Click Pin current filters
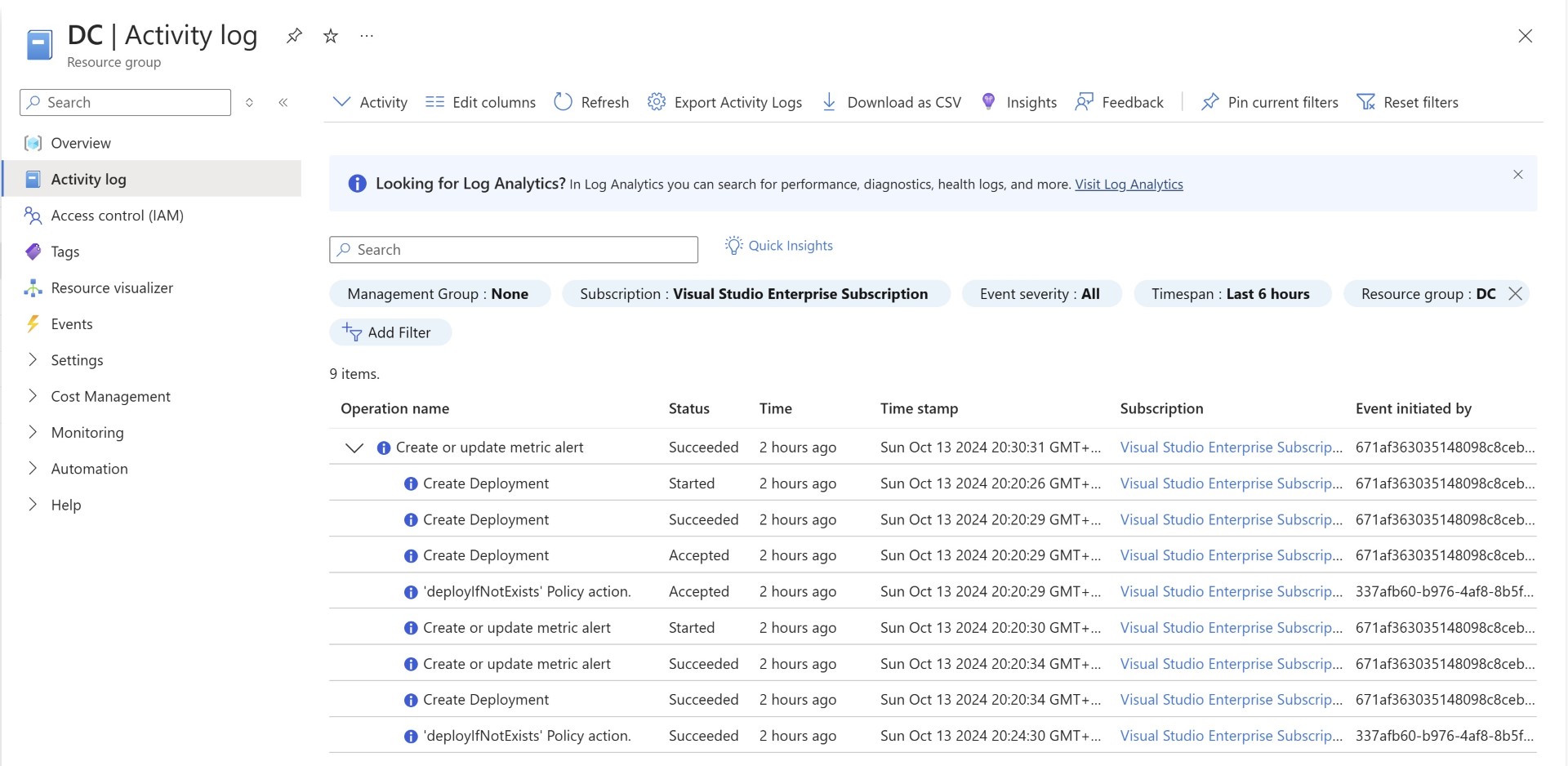This screenshot has width=1568, height=766. [x=1270, y=102]
